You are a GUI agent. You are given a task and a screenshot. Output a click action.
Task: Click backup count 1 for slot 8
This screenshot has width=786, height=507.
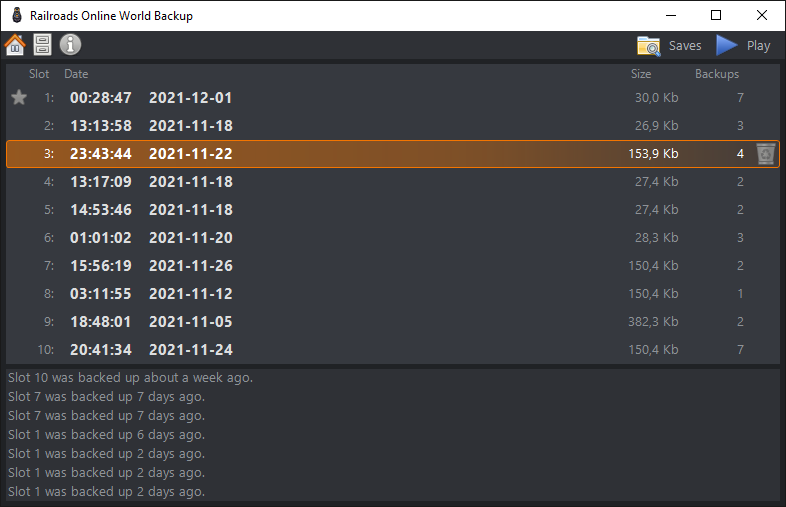click(x=740, y=294)
